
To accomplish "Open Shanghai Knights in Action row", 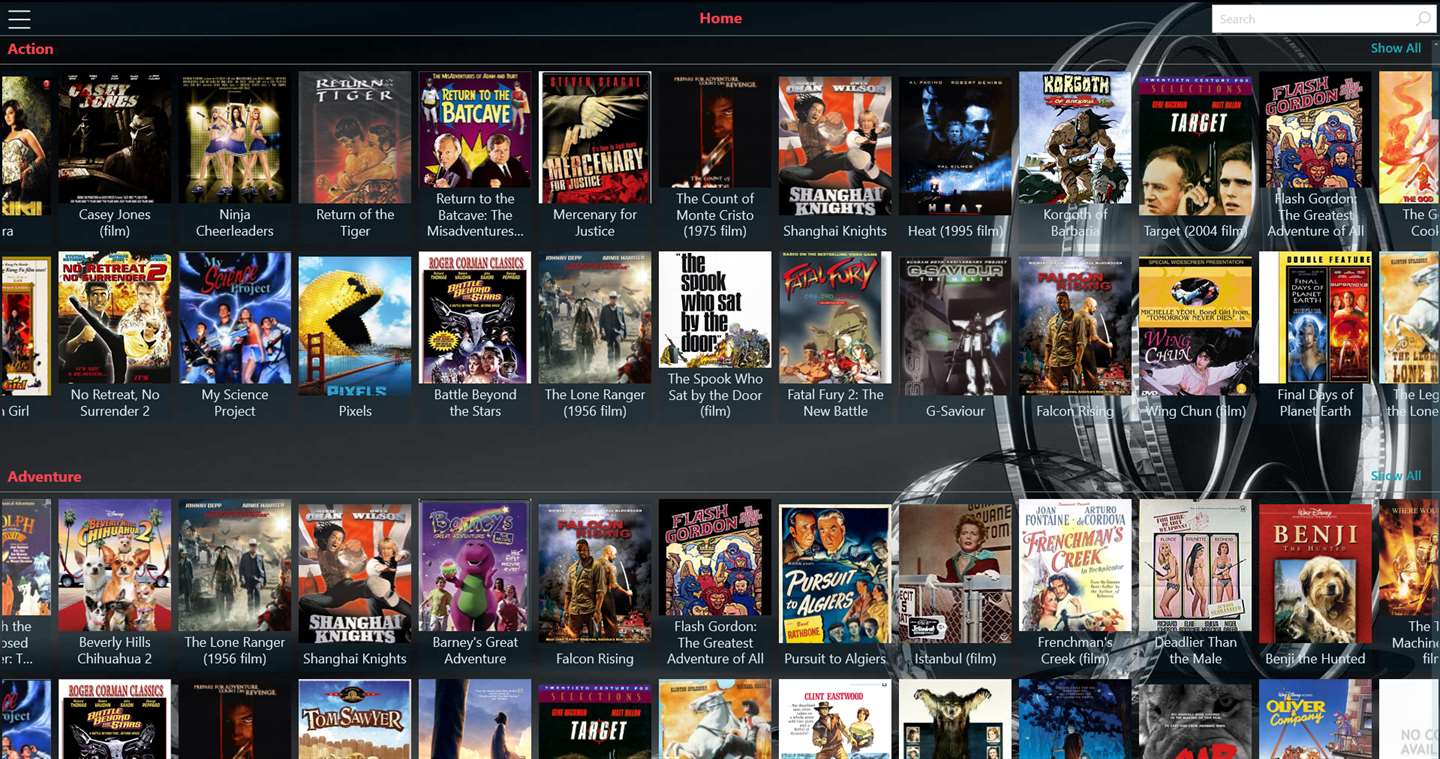I will pos(835,146).
